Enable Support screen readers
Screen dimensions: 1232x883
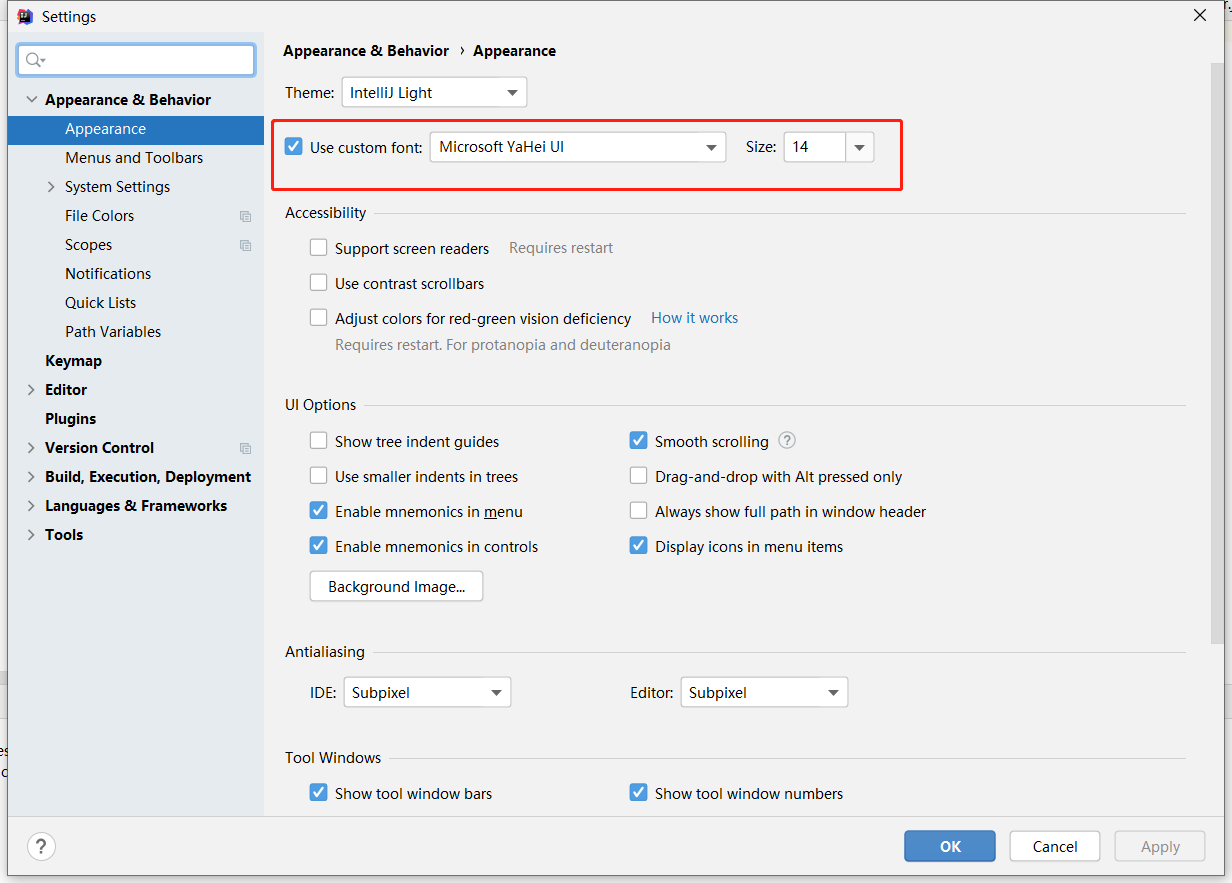click(319, 248)
